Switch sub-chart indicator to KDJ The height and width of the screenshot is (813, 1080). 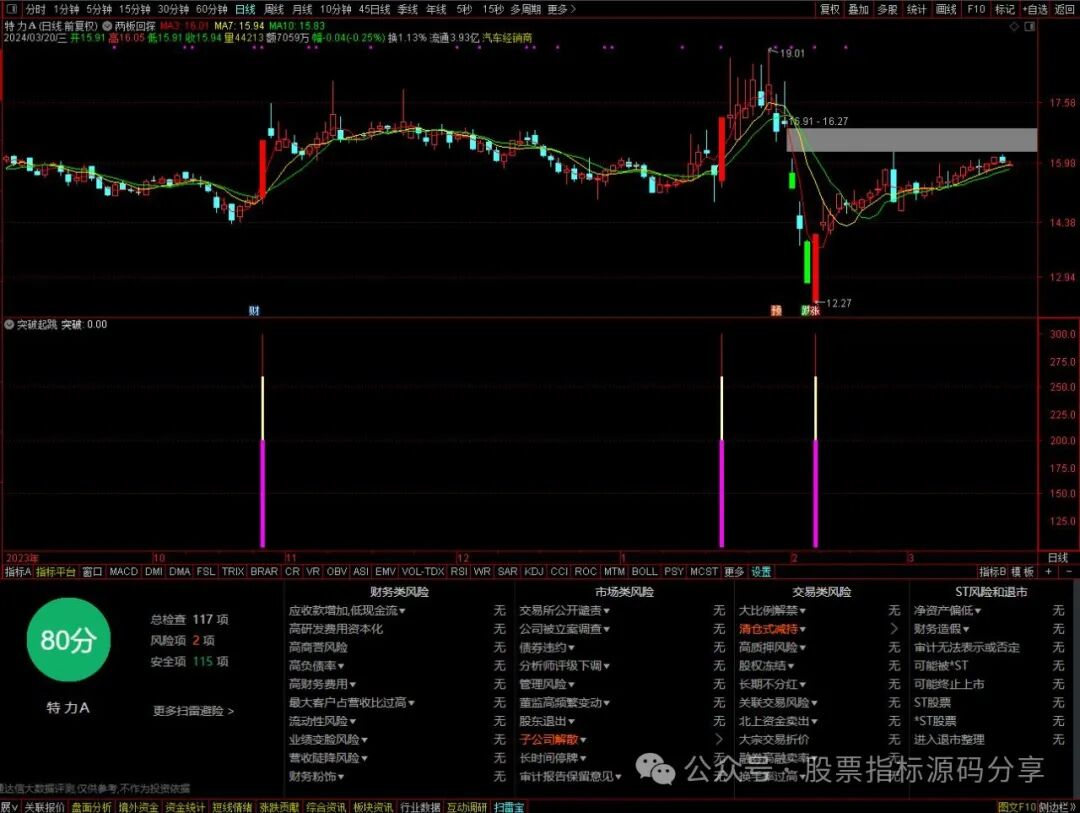click(534, 571)
